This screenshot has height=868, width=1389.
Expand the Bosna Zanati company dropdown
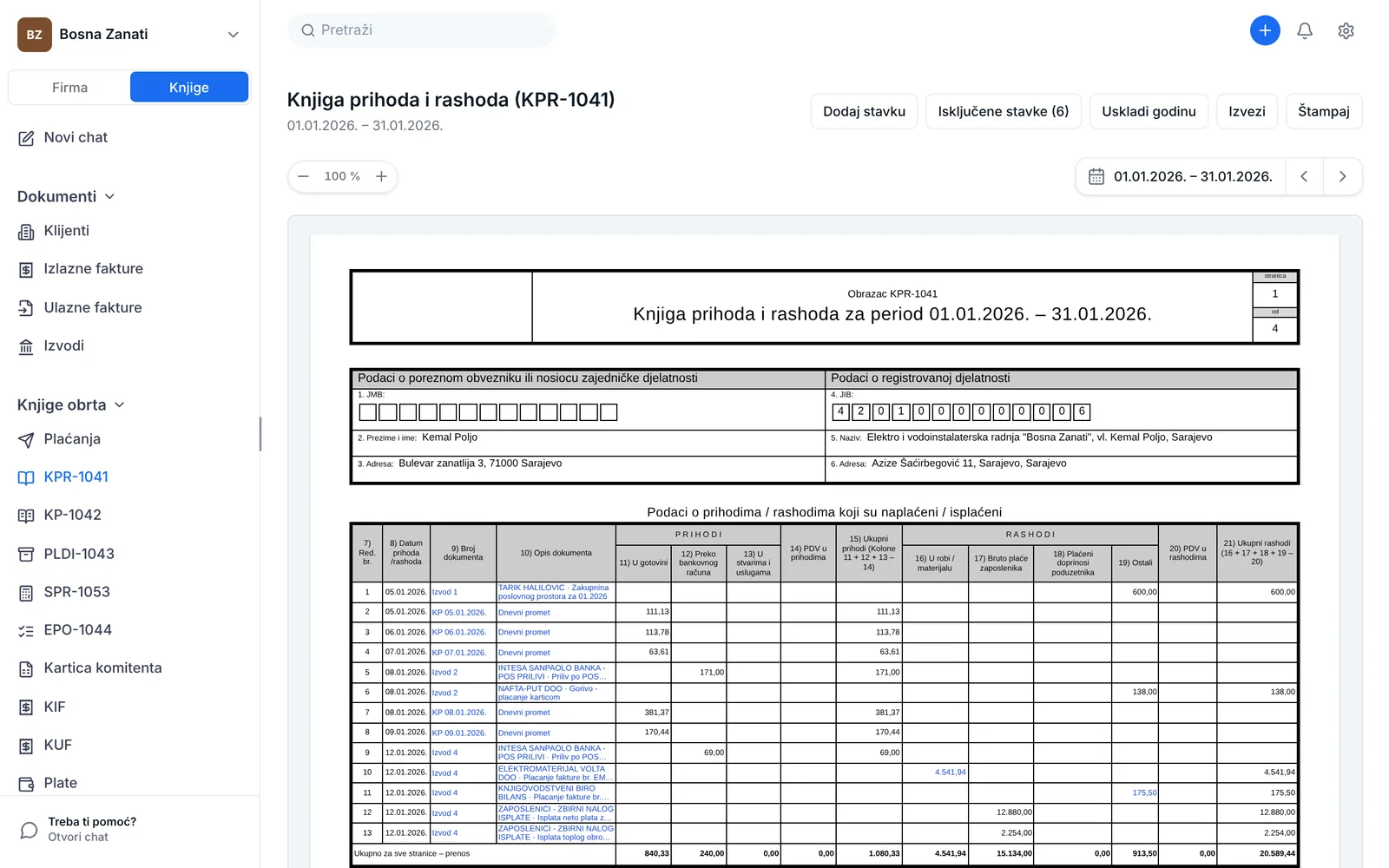[233, 35]
